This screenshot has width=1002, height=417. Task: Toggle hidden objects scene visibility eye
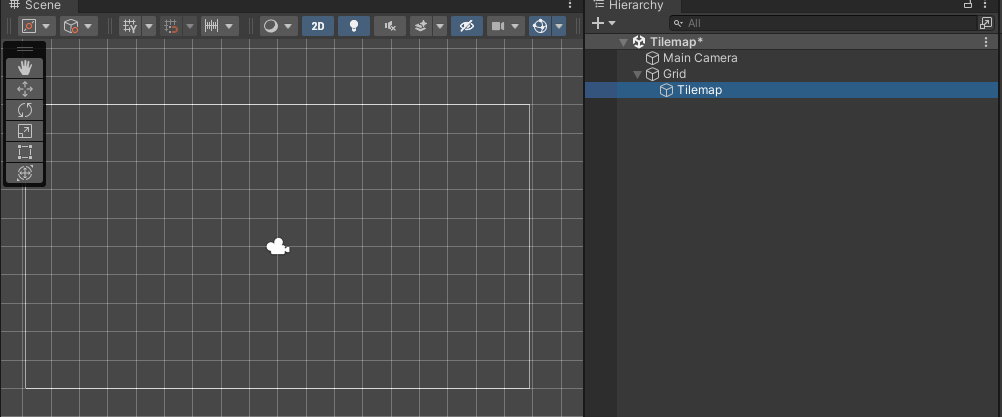click(x=466, y=26)
